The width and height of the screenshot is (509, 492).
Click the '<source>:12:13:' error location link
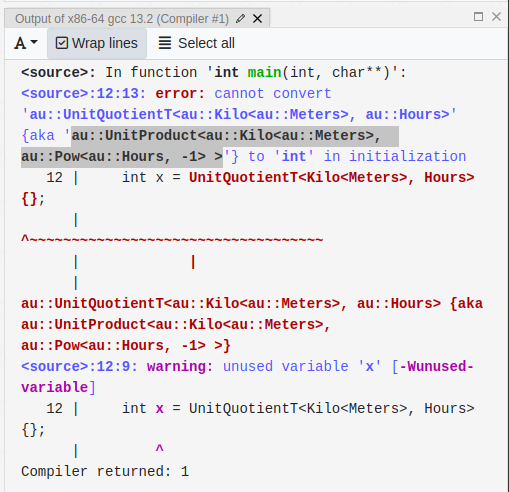click(x=84, y=93)
